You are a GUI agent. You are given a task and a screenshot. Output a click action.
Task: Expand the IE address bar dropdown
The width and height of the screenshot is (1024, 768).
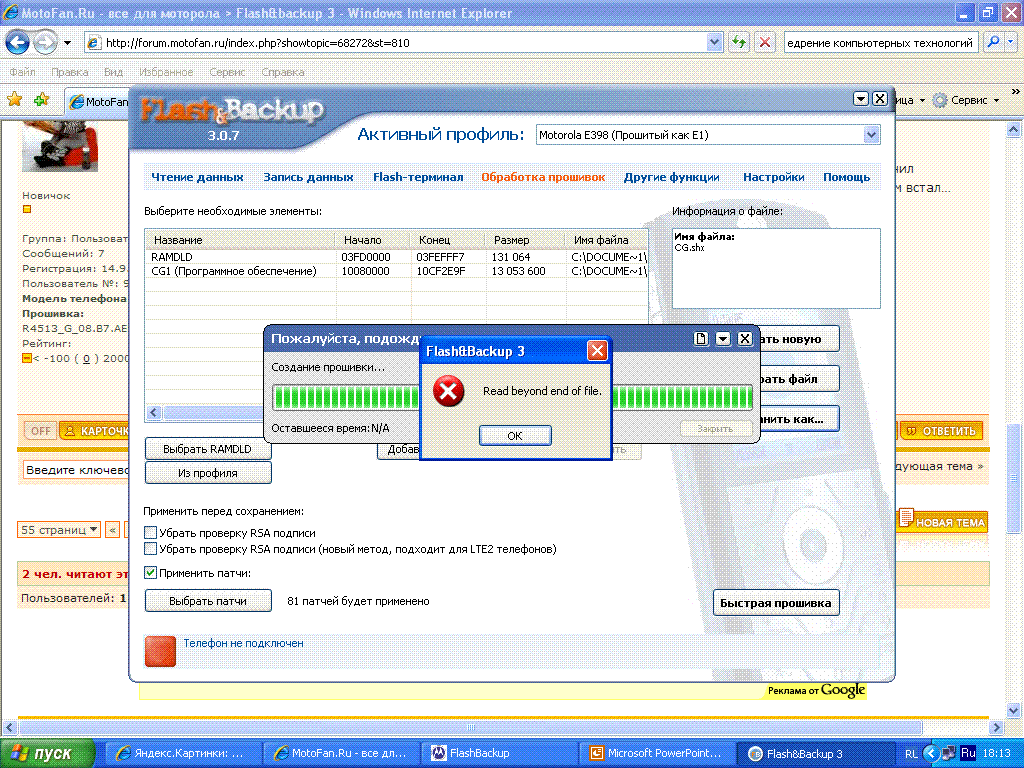(714, 42)
